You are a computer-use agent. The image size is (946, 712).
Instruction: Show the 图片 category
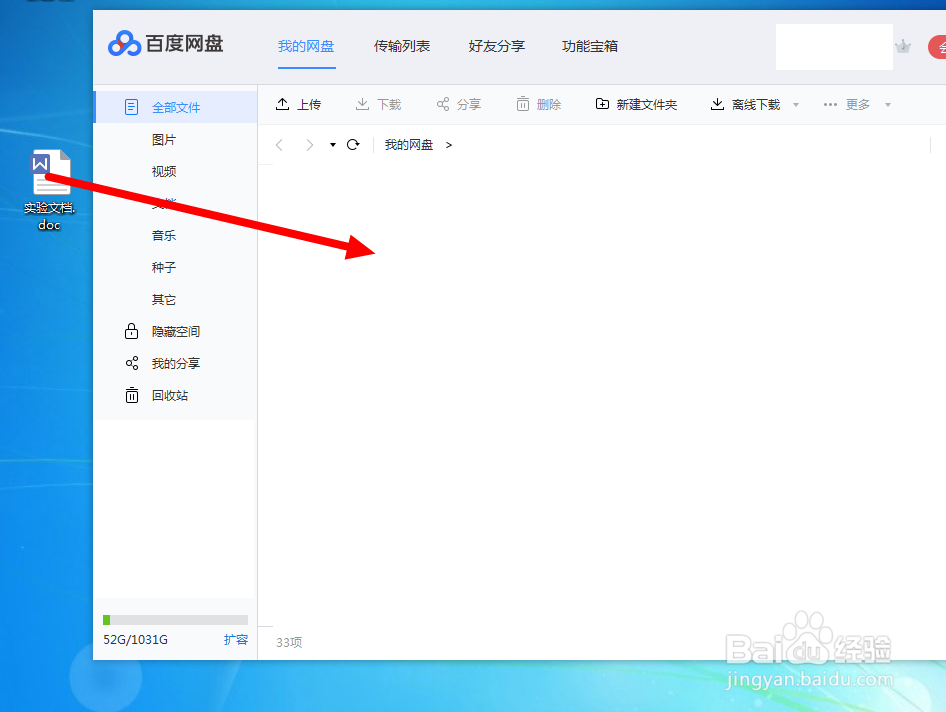164,140
